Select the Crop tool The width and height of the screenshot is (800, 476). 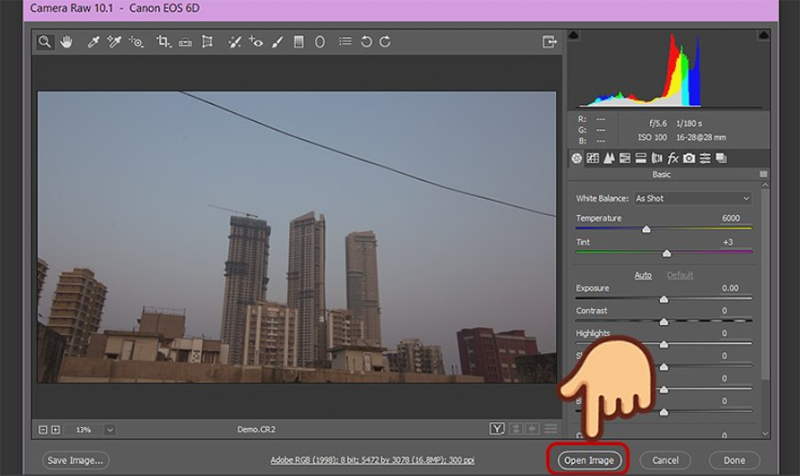pos(163,42)
